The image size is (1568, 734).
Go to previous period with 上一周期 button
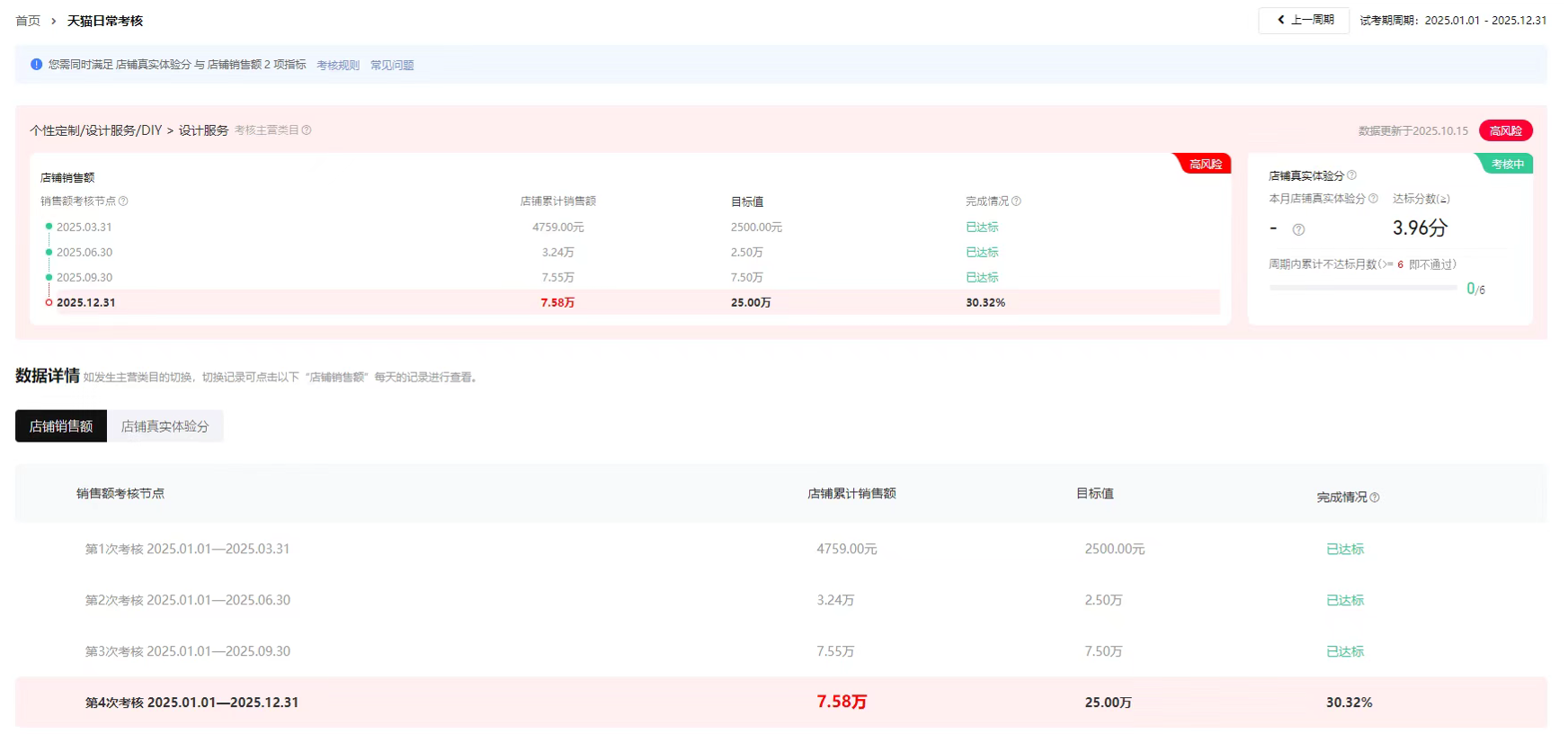coord(1304,20)
